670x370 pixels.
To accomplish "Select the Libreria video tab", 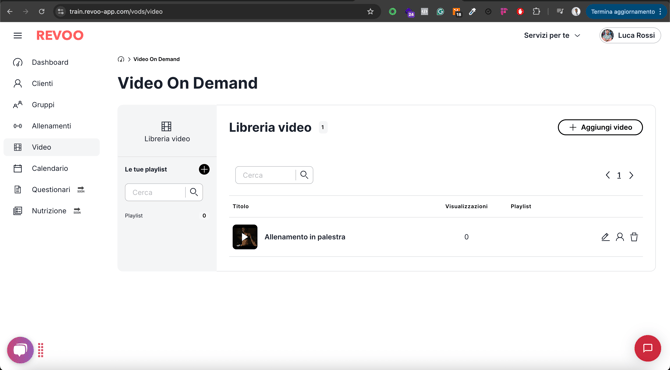I will 167,132.
